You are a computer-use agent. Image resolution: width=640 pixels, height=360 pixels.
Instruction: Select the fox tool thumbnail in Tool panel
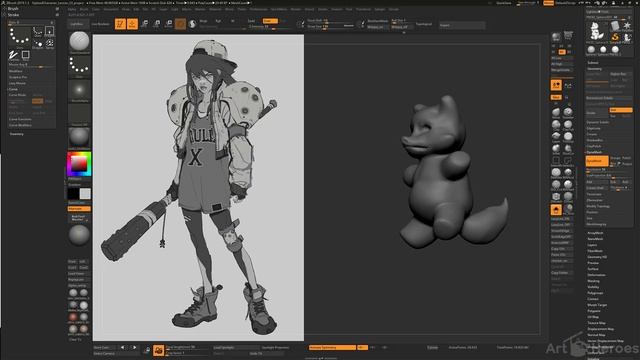[597, 31]
